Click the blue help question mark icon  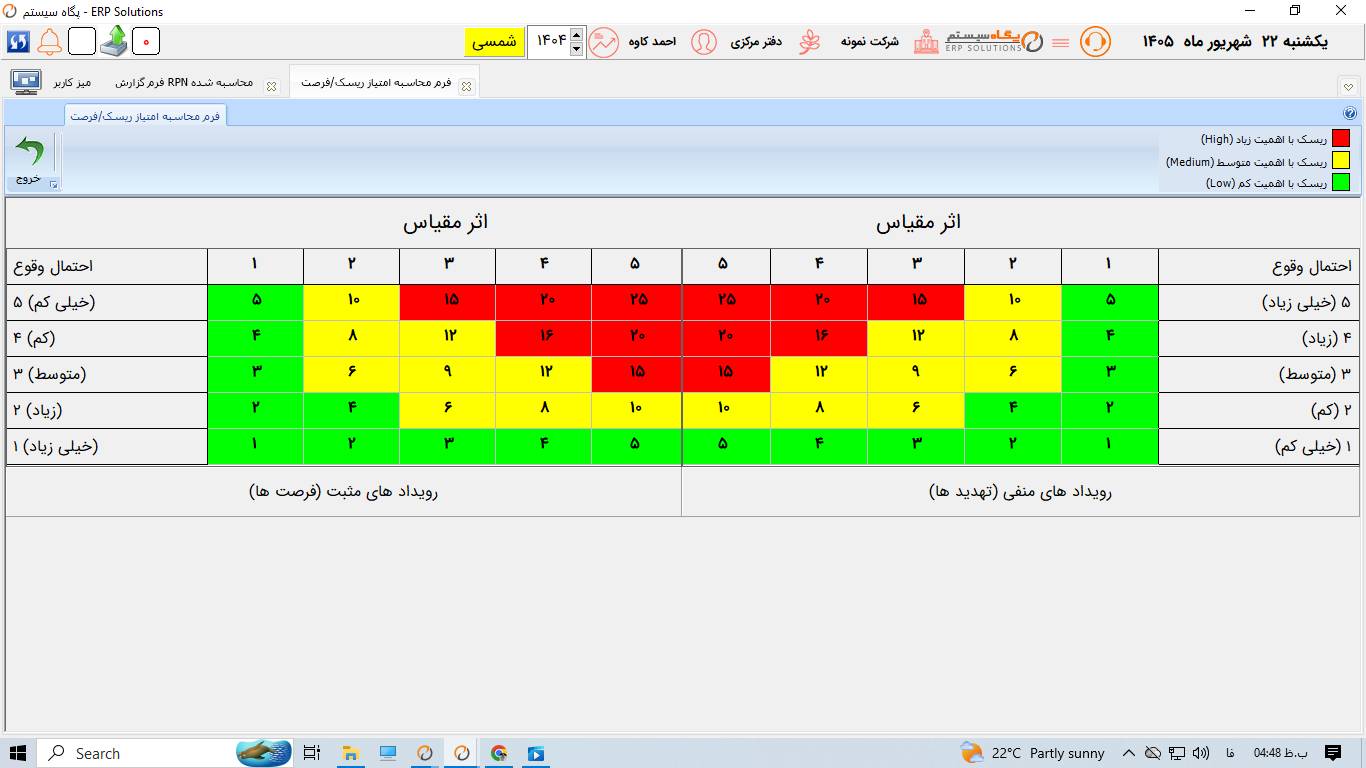1349,114
